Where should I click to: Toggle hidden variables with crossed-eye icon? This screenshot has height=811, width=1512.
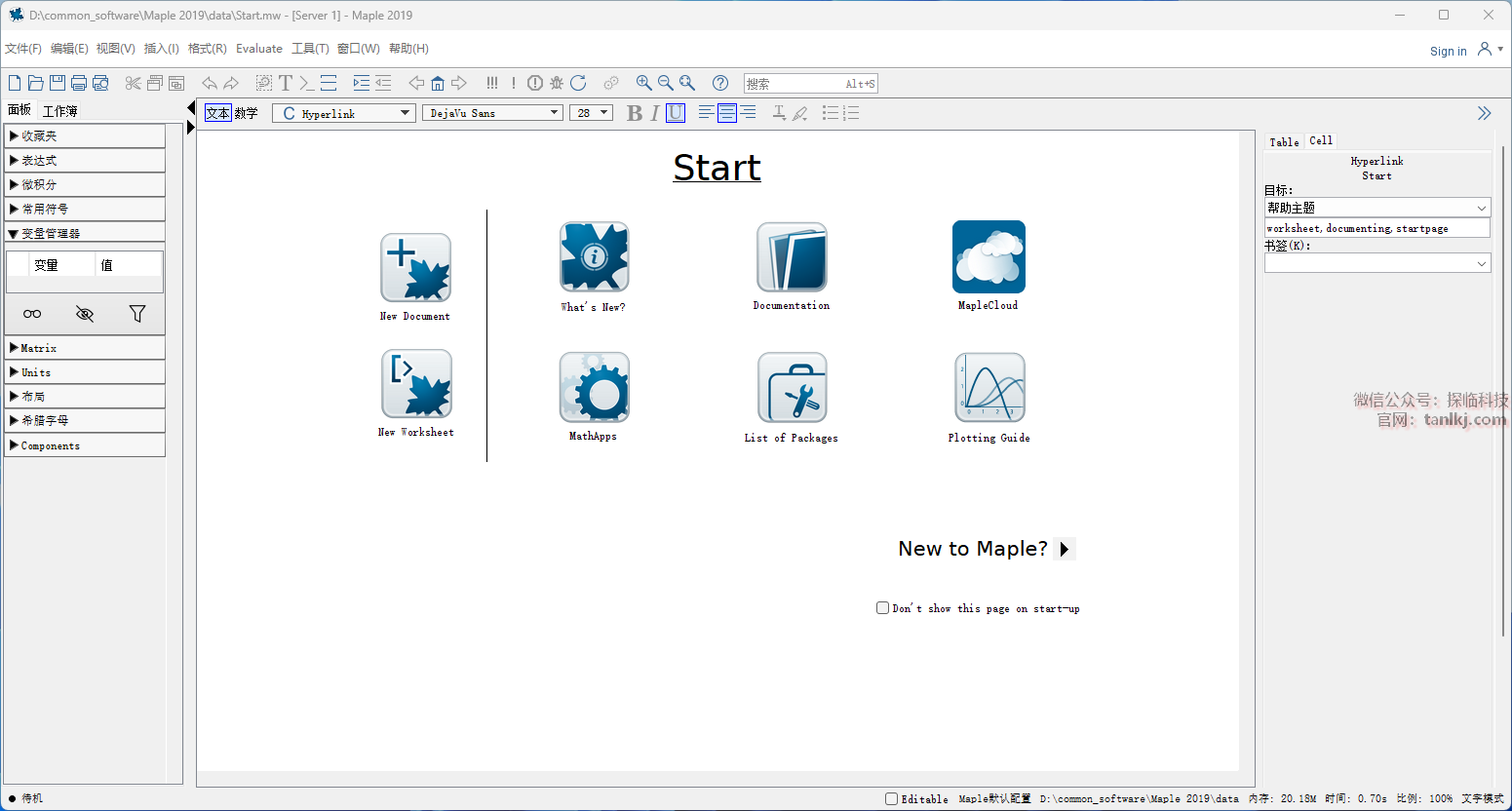pos(85,314)
